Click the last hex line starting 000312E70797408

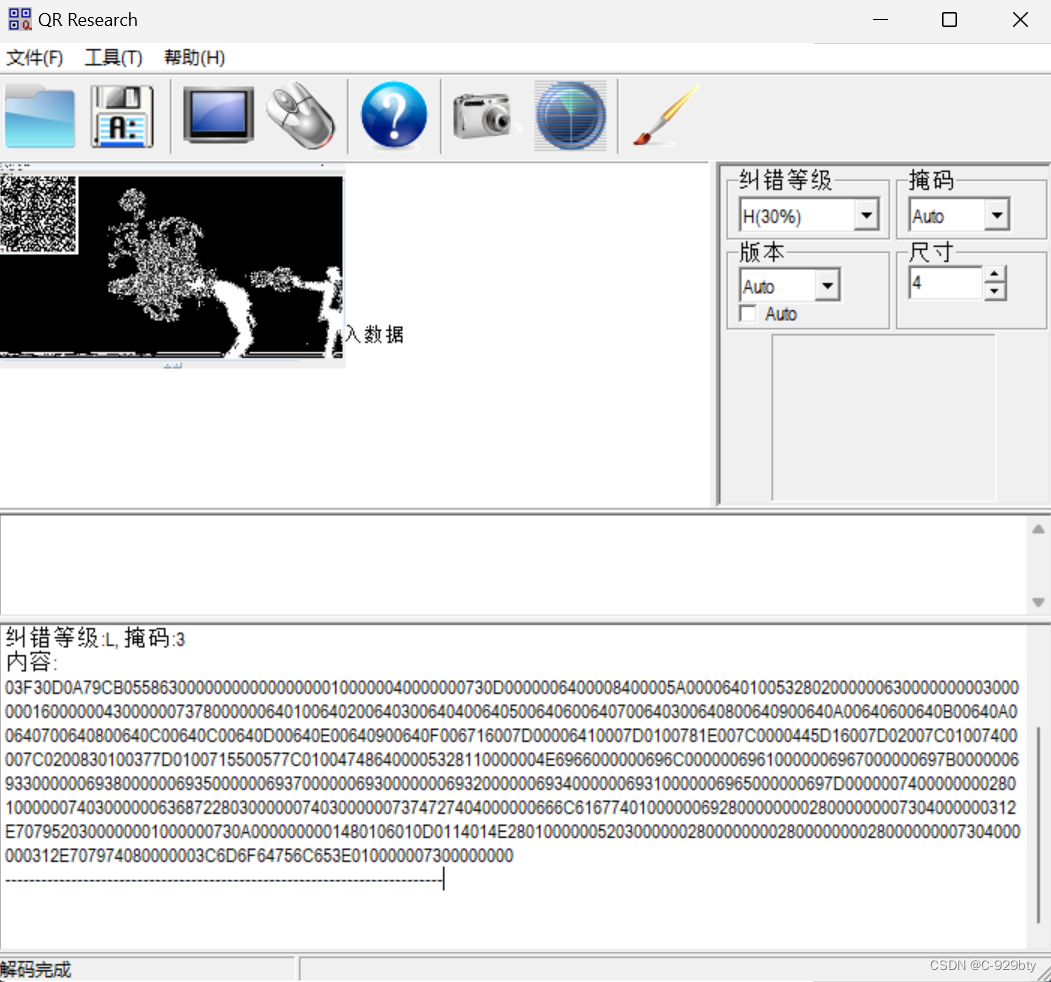click(x=259, y=856)
